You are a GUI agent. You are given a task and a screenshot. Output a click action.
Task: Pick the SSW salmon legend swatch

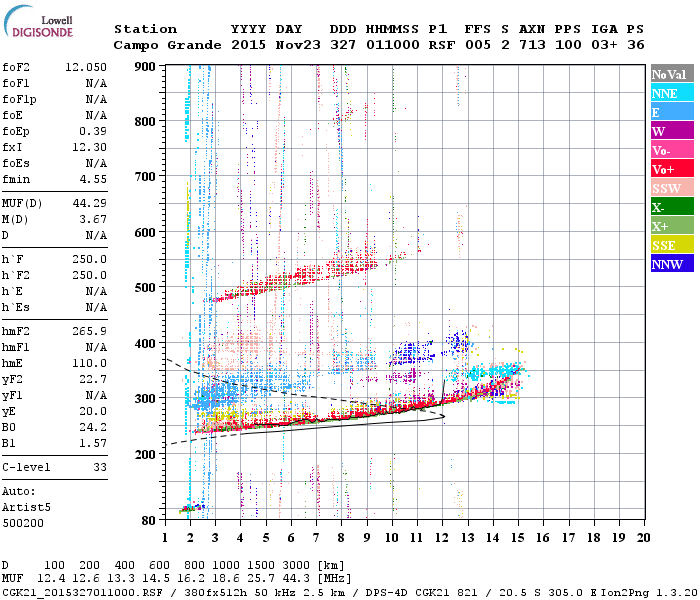tap(672, 188)
